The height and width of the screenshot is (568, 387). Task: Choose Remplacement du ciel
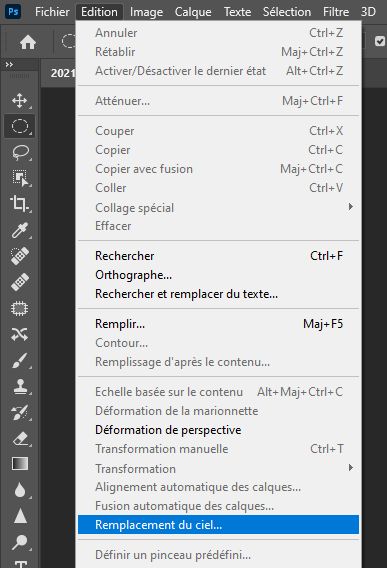coord(219,525)
